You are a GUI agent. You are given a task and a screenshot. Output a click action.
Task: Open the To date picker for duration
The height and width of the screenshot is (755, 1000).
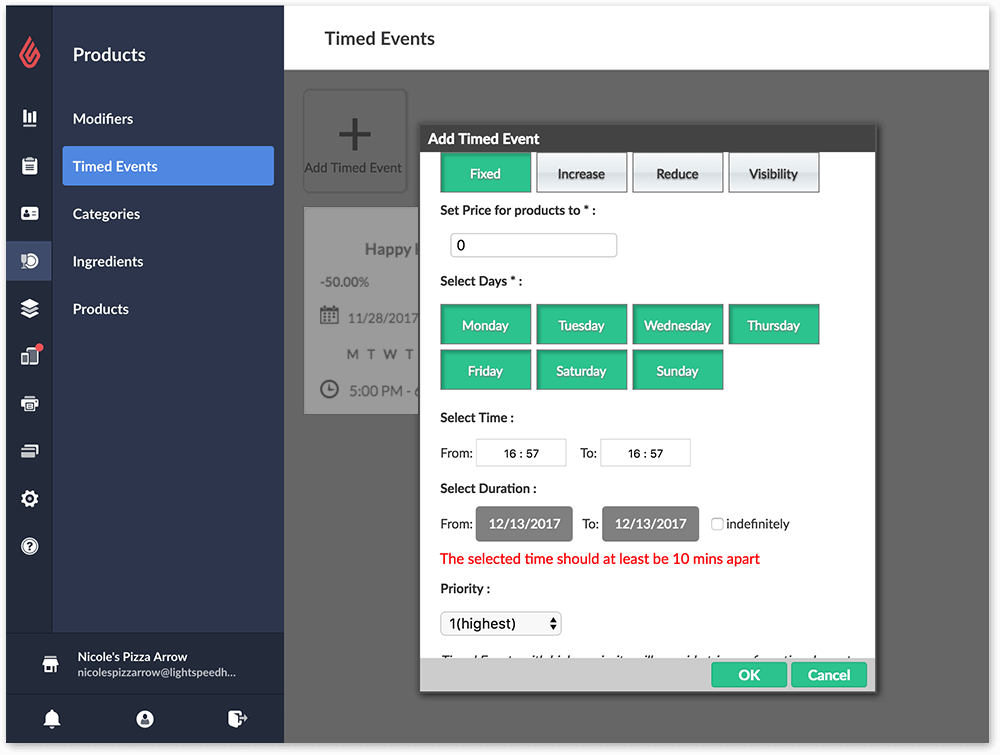(x=650, y=524)
